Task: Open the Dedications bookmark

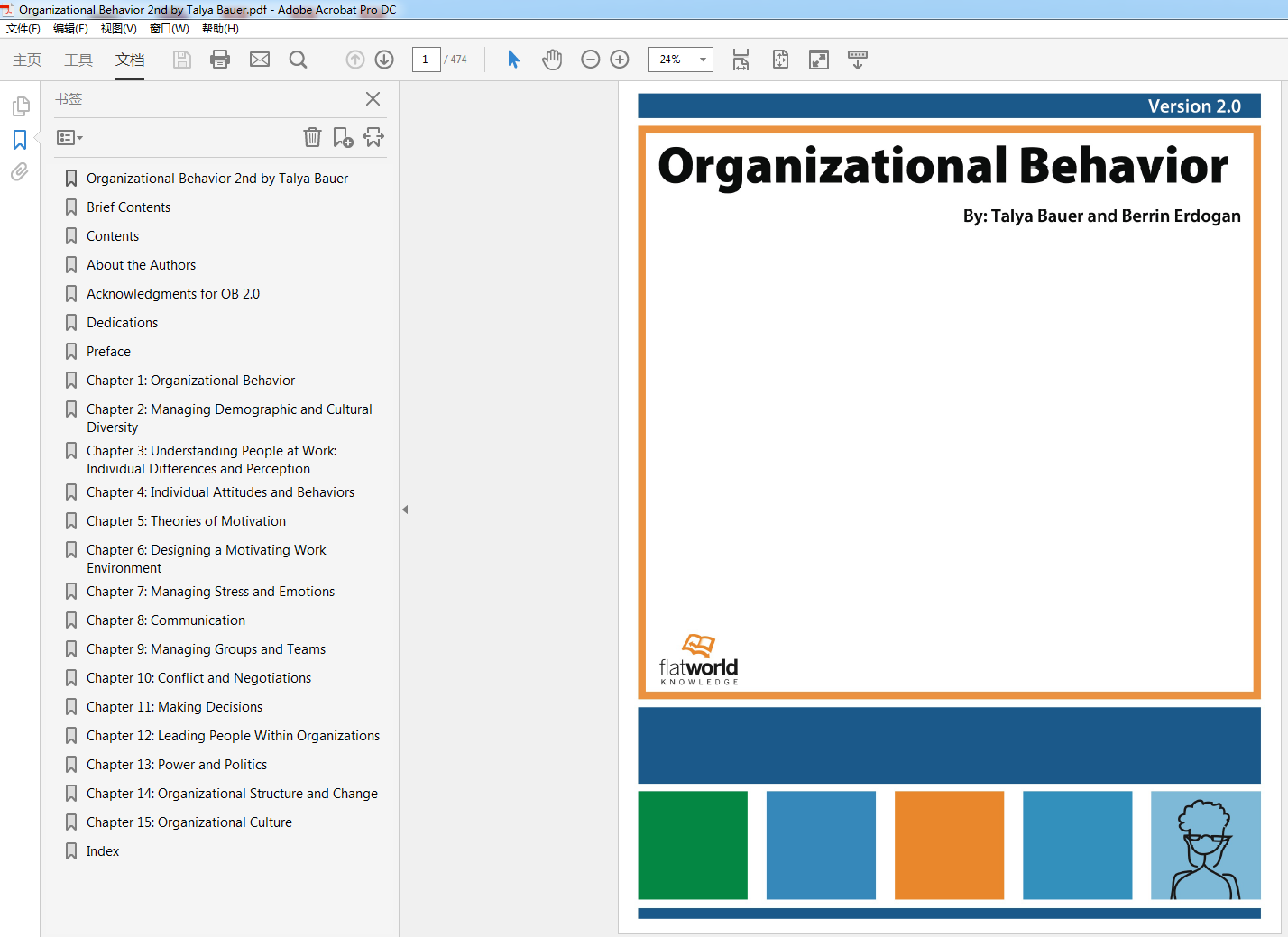Action: point(122,323)
